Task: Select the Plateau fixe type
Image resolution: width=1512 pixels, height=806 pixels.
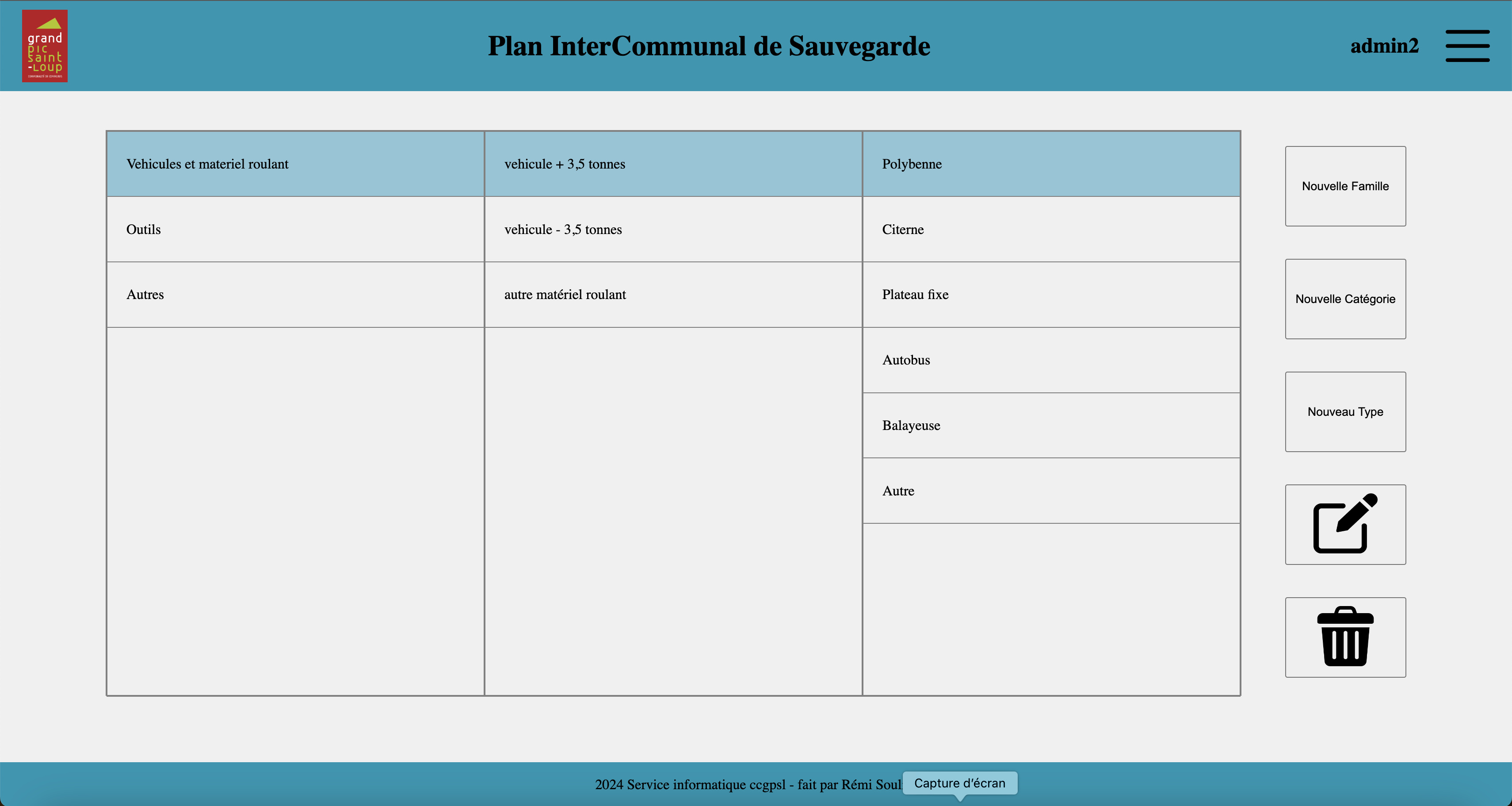Action: [1050, 294]
